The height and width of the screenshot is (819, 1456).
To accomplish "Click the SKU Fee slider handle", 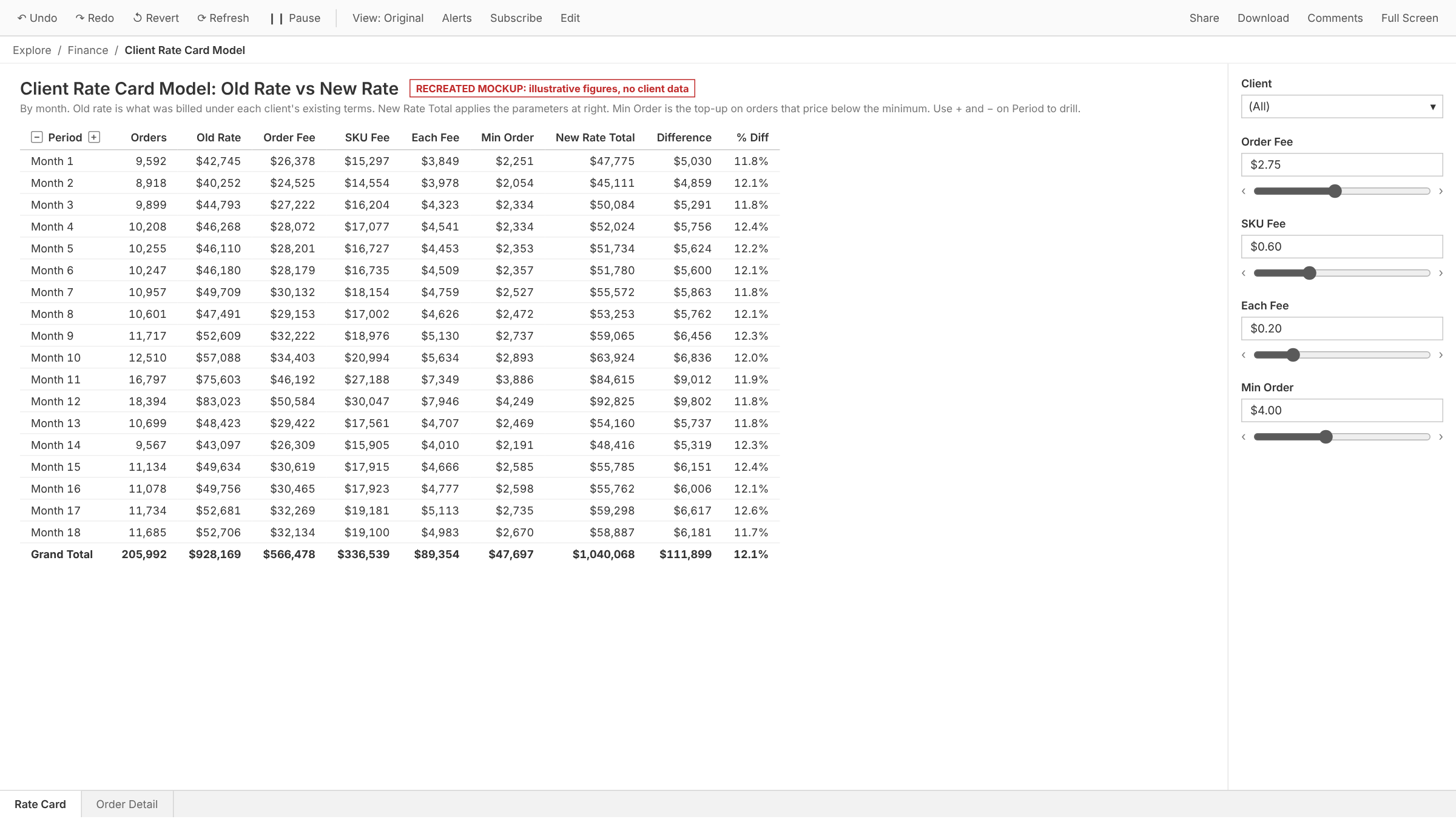I will pos(1310,273).
